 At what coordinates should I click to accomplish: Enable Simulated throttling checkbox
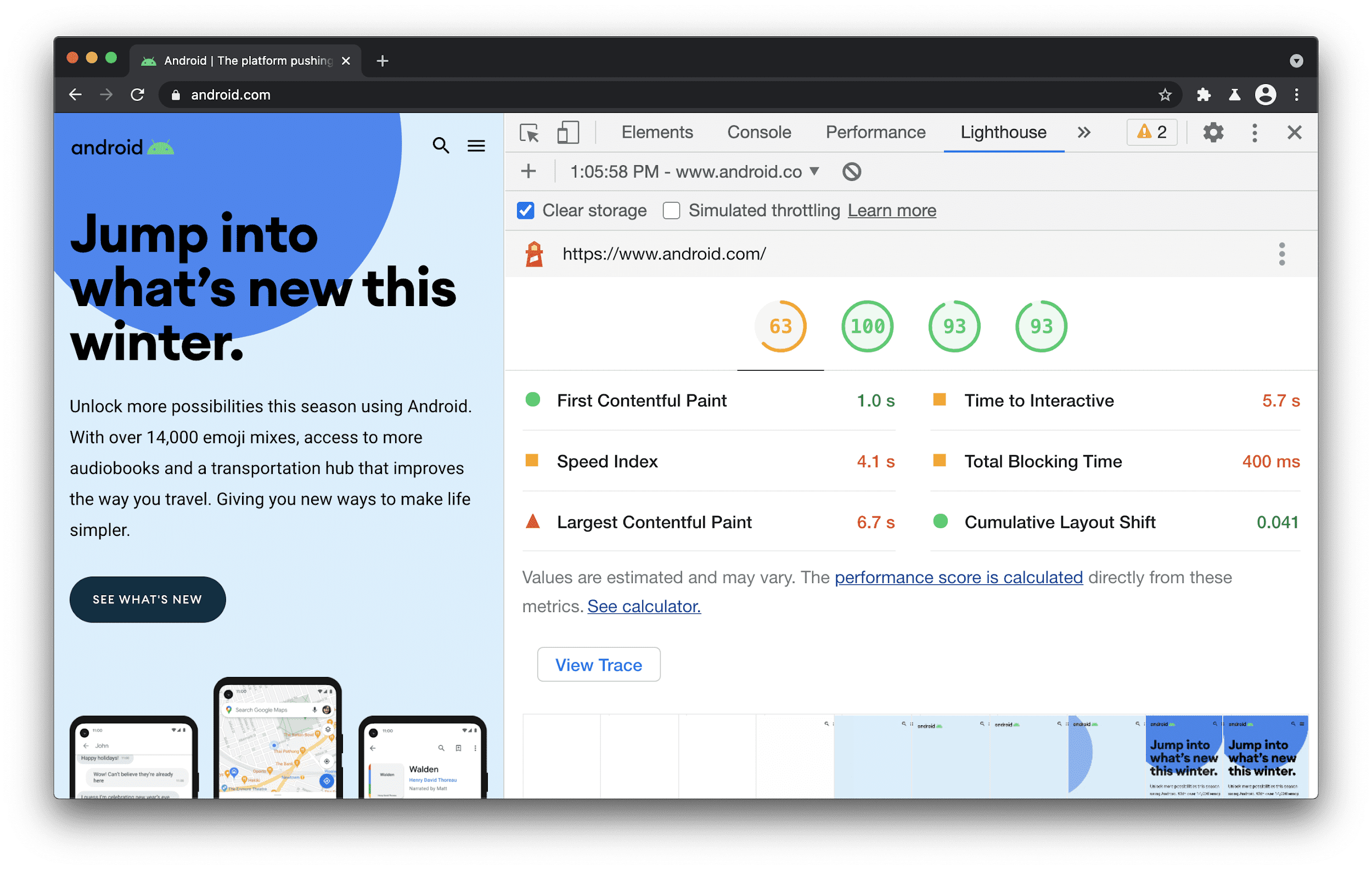tap(669, 210)
